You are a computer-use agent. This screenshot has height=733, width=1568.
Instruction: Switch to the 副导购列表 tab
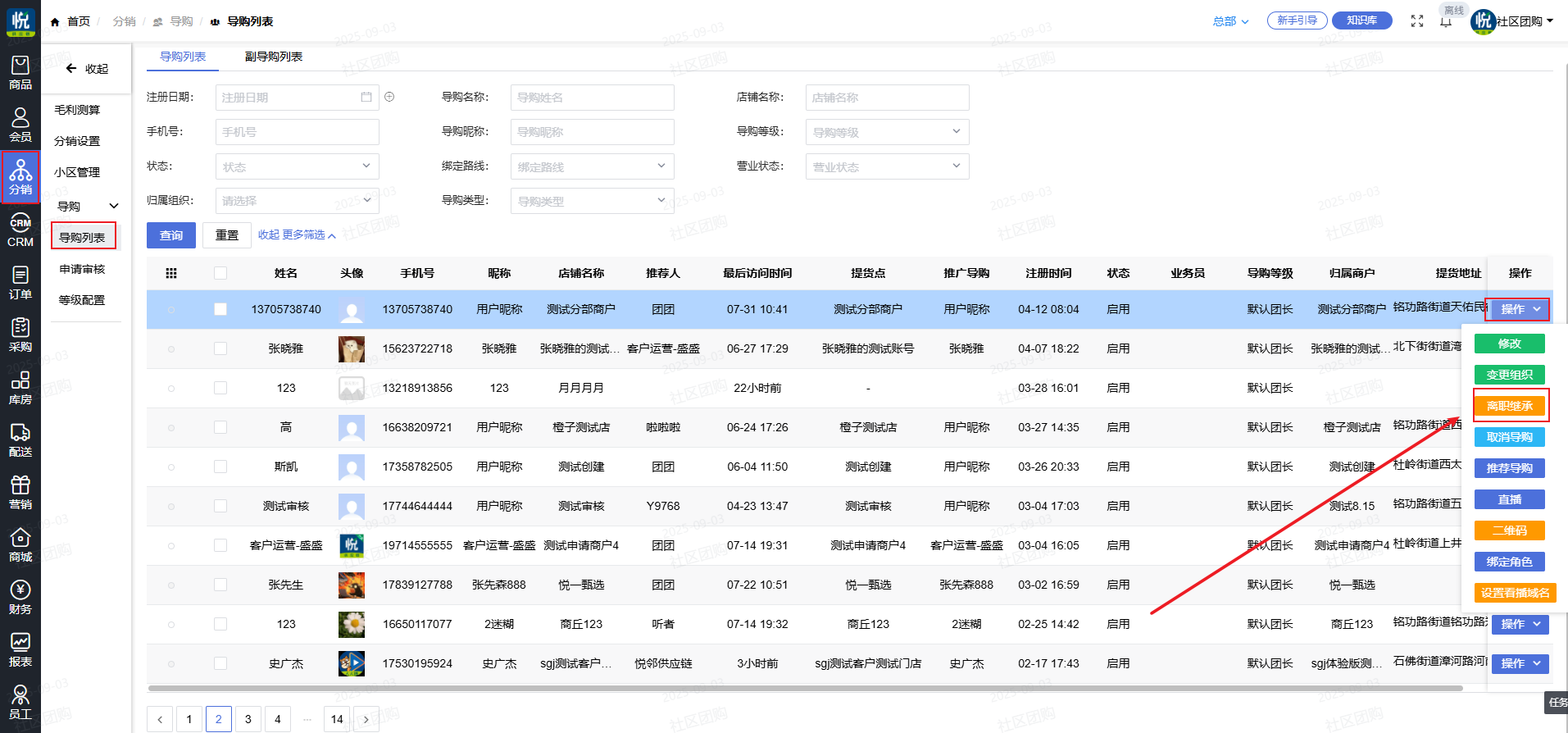[x=274, y=57]
